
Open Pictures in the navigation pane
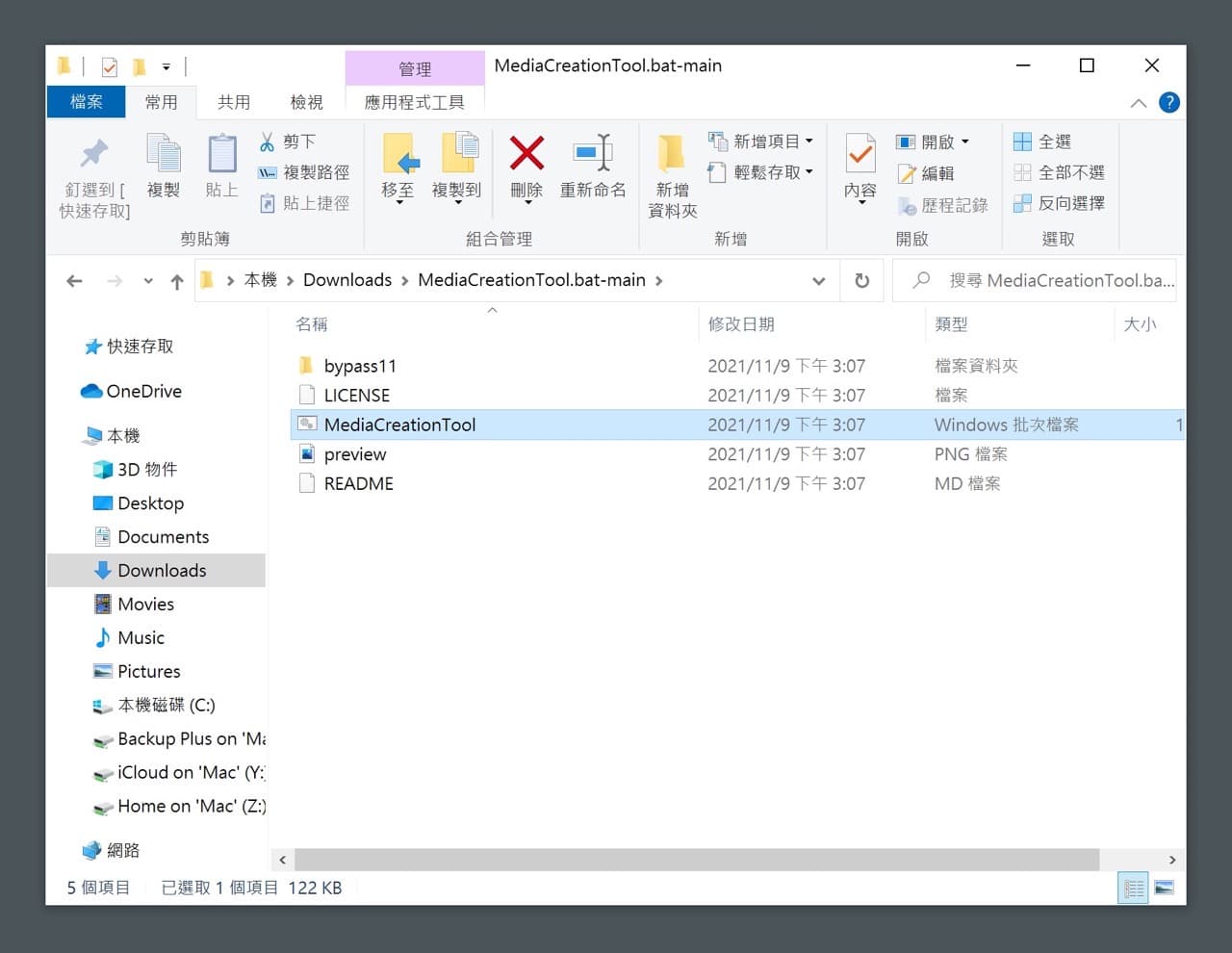pyautogui.click(x=148, y=672)
